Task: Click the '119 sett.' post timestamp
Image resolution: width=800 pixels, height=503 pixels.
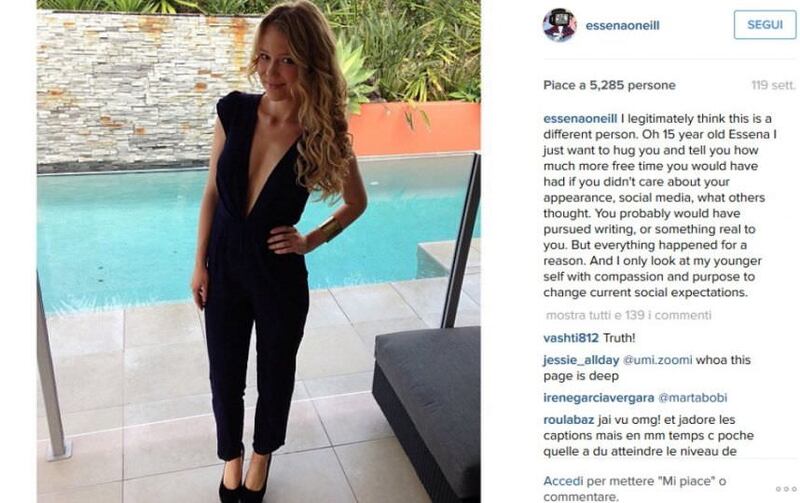Action: point(773,85)
